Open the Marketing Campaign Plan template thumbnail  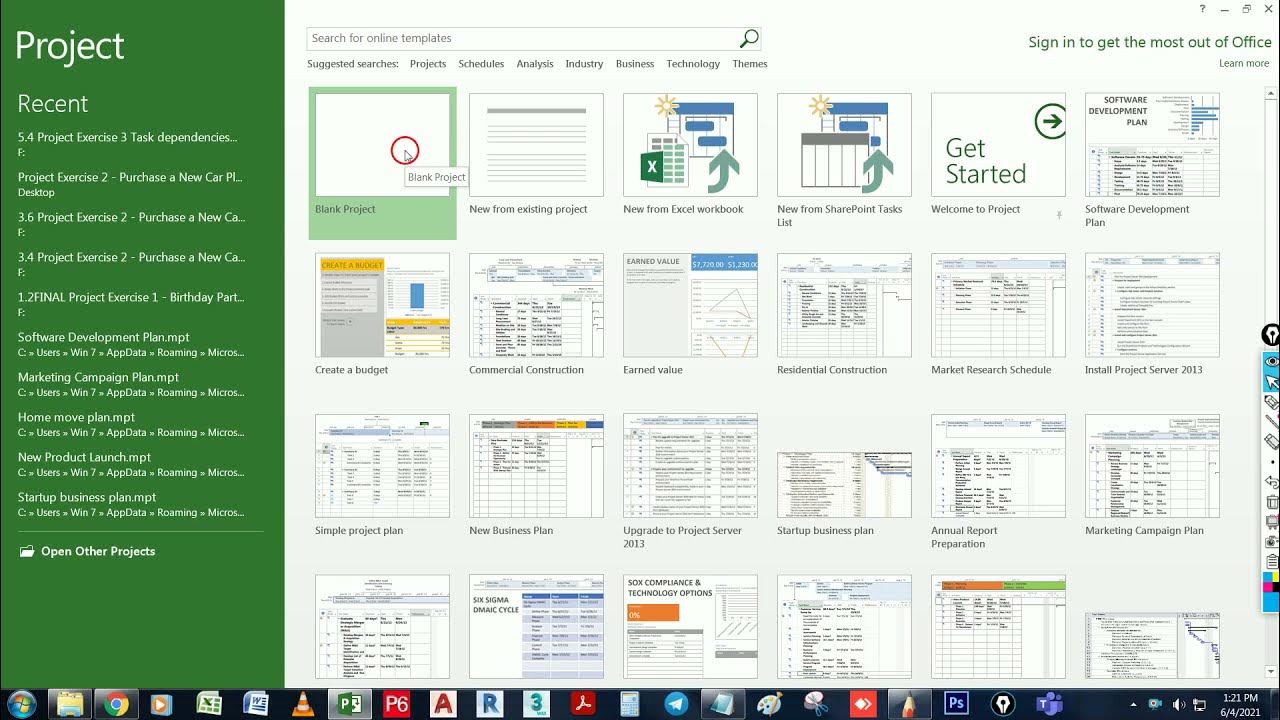(x=1152, y=466)
